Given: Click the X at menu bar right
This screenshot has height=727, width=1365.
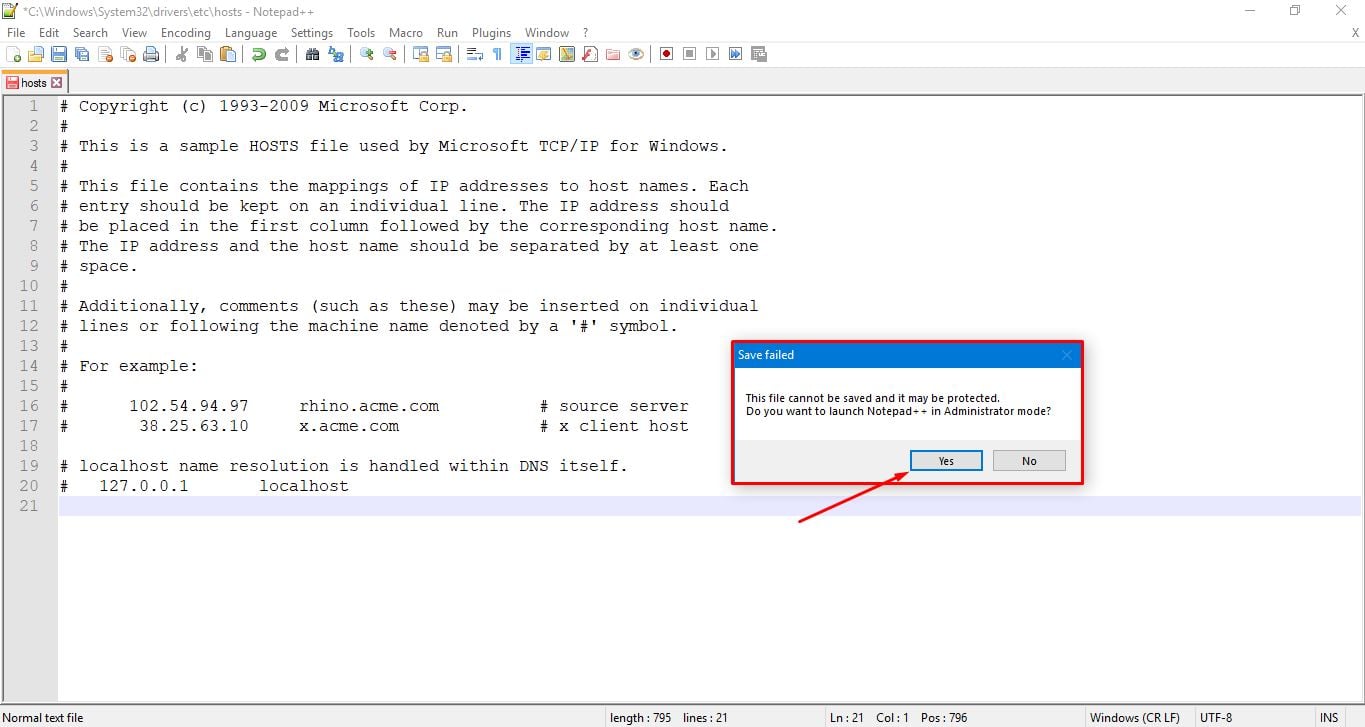Looking at the screenshot, I should [x=1355, y=33].
